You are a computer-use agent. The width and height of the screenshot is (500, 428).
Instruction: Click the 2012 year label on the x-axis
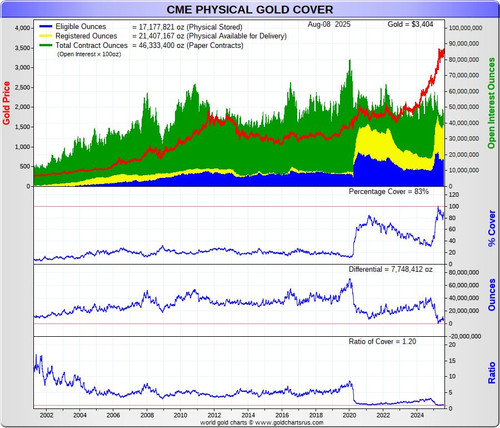point(214,415)
